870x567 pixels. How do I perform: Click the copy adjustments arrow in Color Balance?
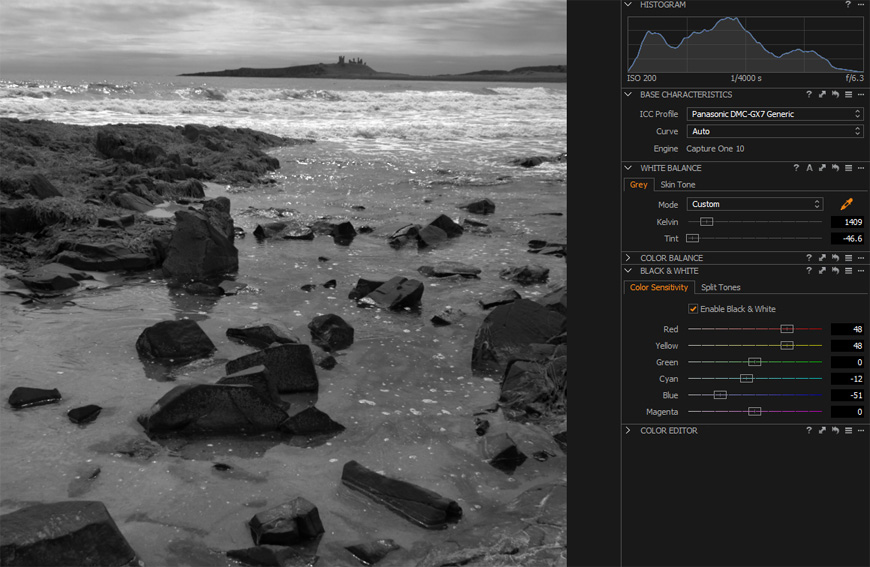point(822,258)
